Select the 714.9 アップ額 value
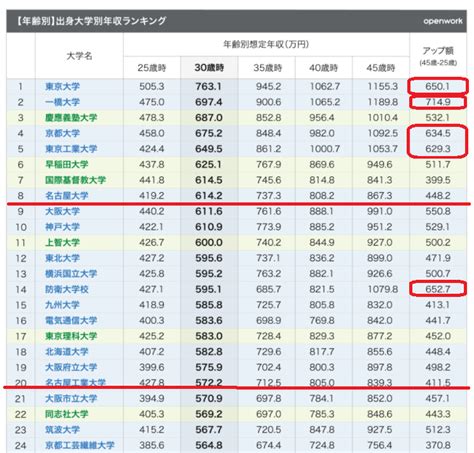474x453 pixels. [x=438, y=102]
